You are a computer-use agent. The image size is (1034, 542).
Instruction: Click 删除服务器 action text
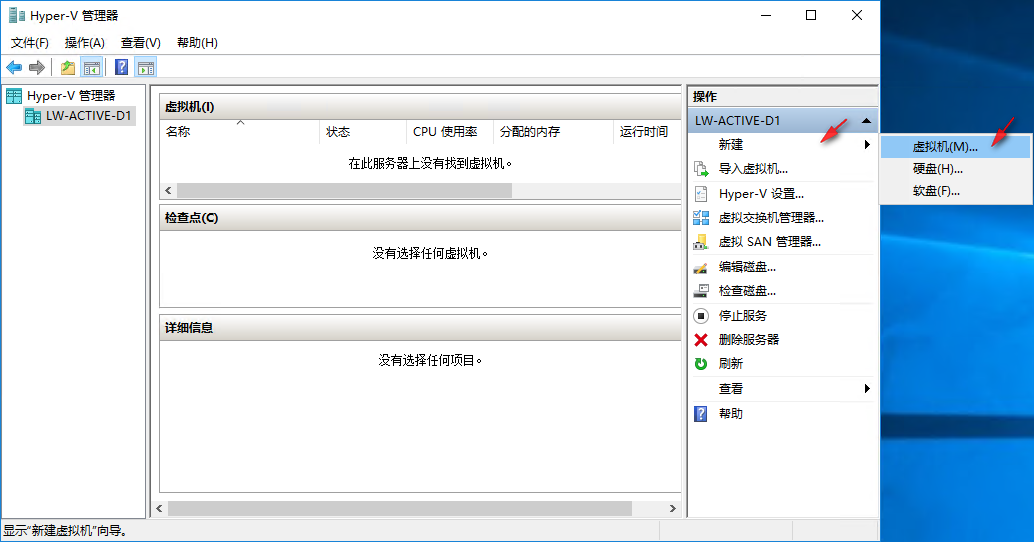point(749,340)
